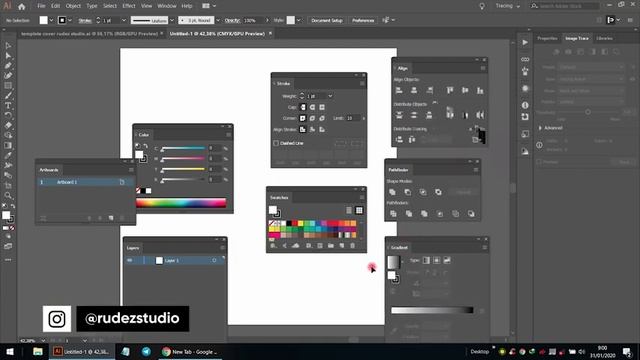Open the Object menu
Image resolution: width=640 pixels, height=360 pixels.
point(73,6)
